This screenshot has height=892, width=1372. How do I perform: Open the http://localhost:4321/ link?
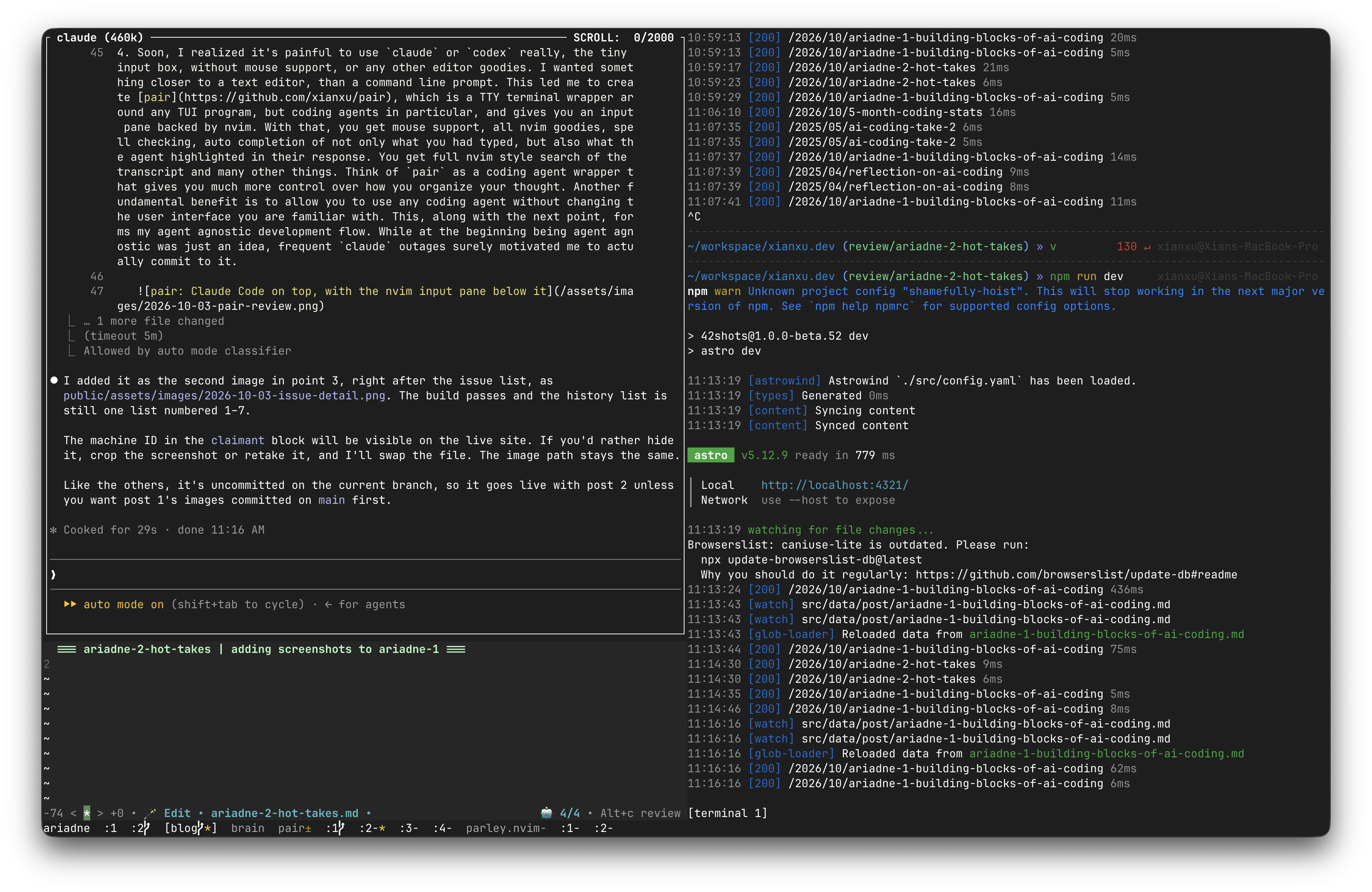[x=835, y=485]
